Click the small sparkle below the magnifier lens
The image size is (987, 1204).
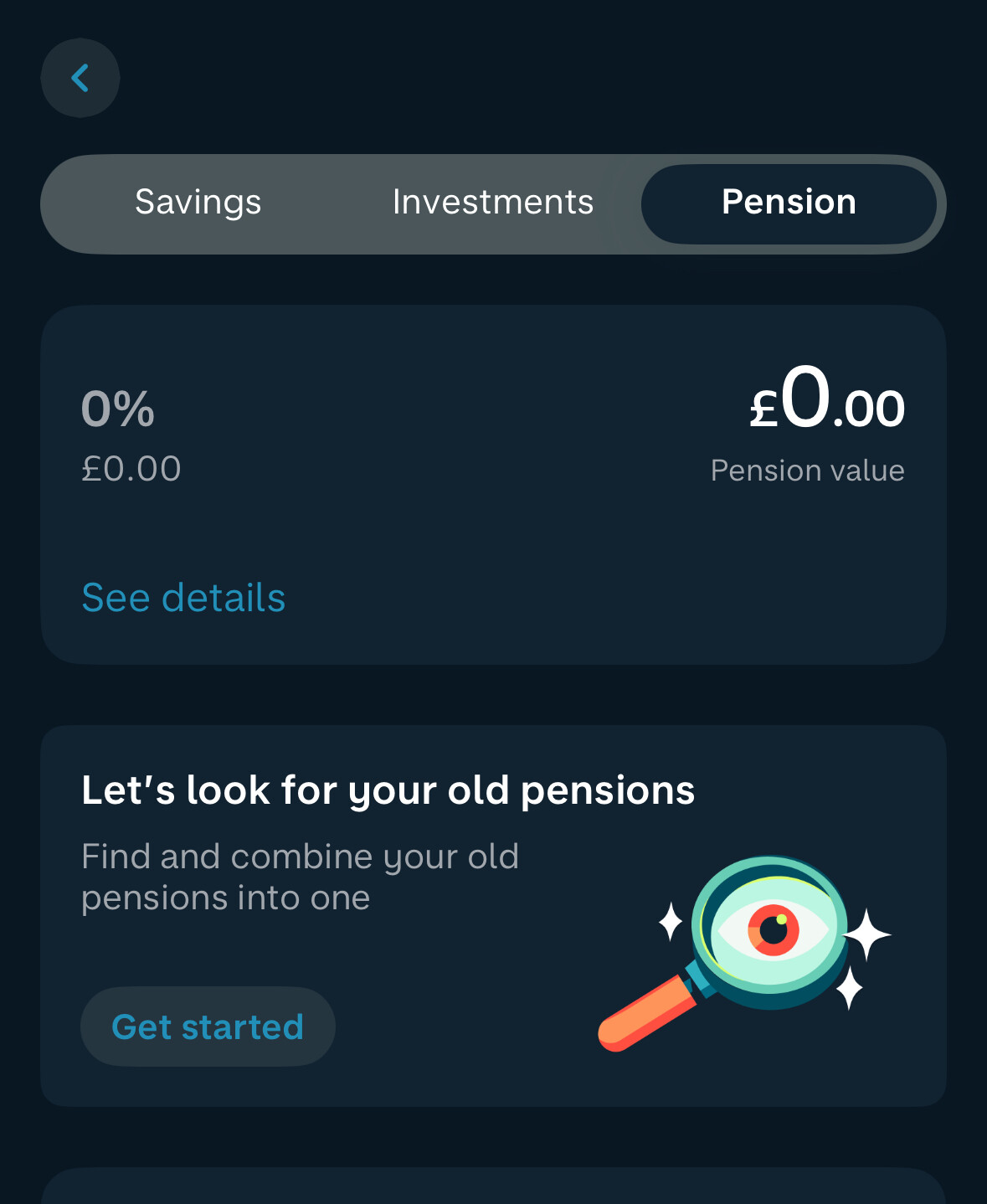(x=850, y=988)
